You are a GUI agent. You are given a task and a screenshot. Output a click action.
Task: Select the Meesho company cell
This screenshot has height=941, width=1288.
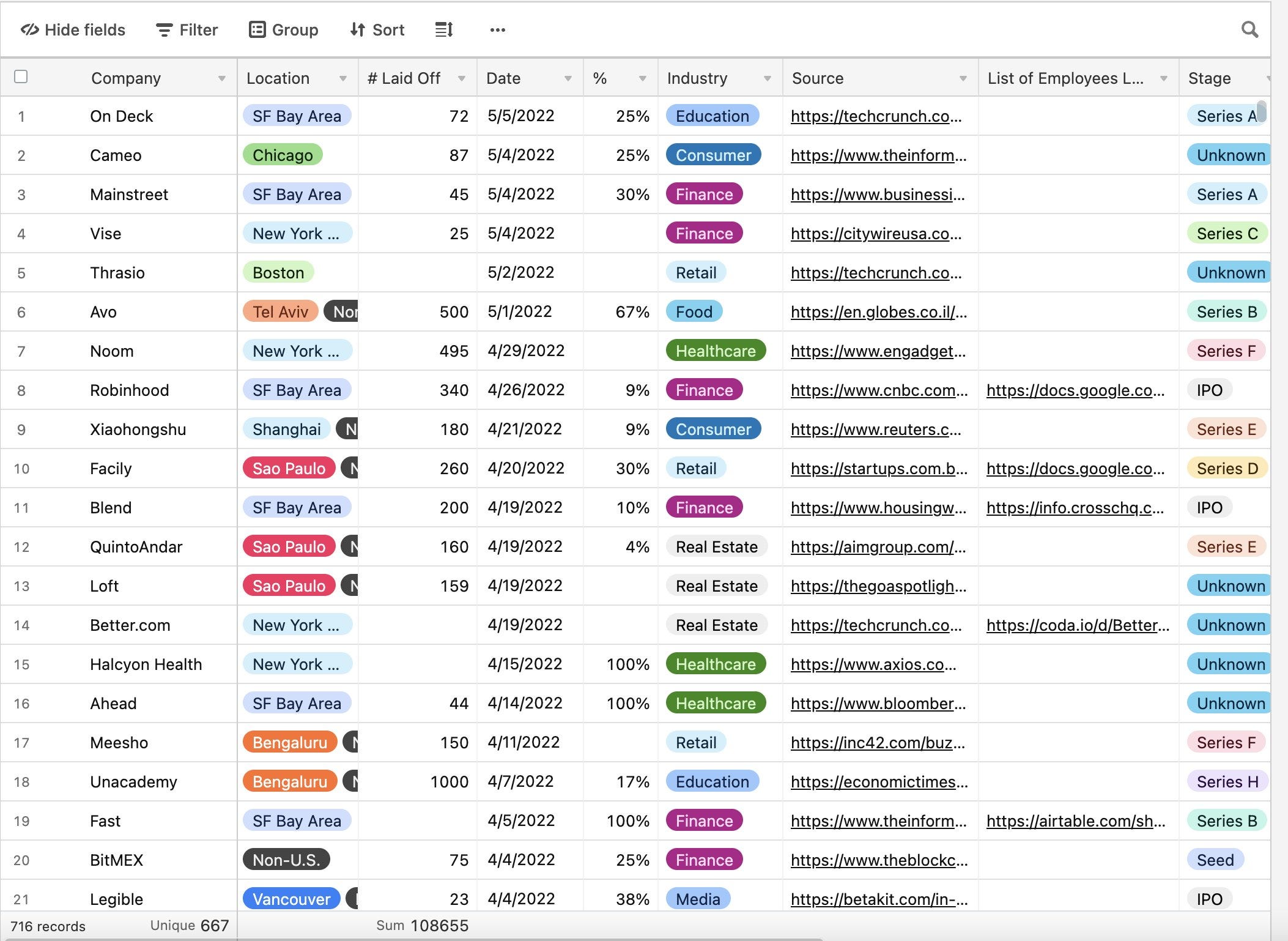119,743
